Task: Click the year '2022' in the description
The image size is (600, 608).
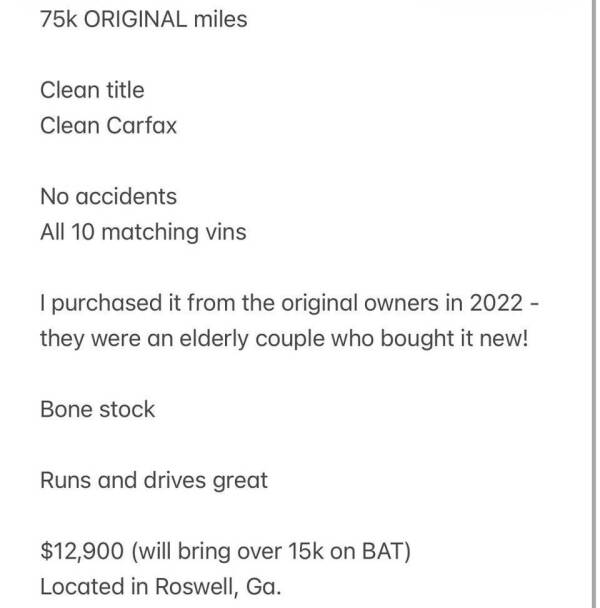Action: (x=496, y=303)
